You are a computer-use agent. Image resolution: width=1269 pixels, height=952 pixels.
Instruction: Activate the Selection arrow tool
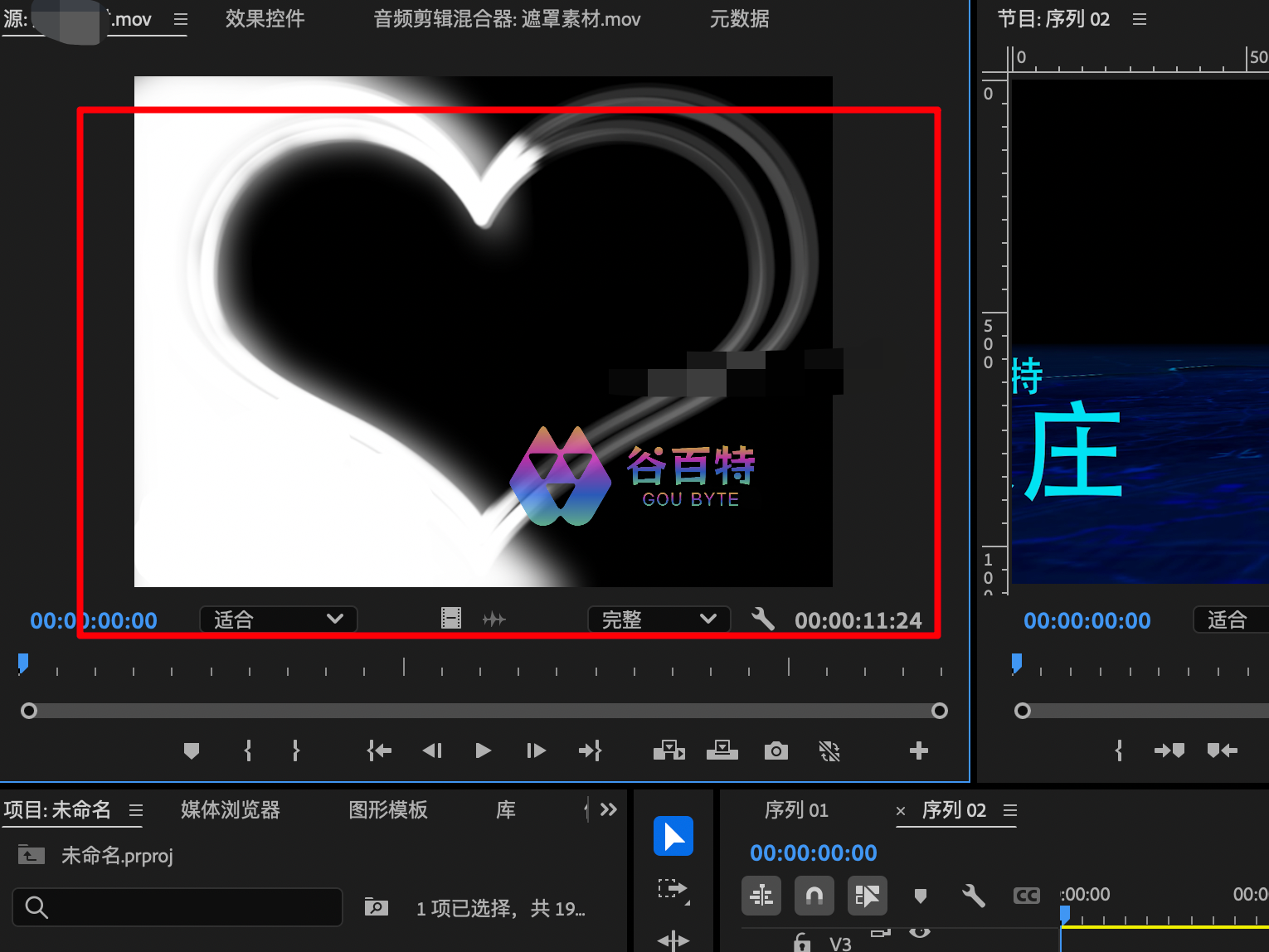(673, 836)
